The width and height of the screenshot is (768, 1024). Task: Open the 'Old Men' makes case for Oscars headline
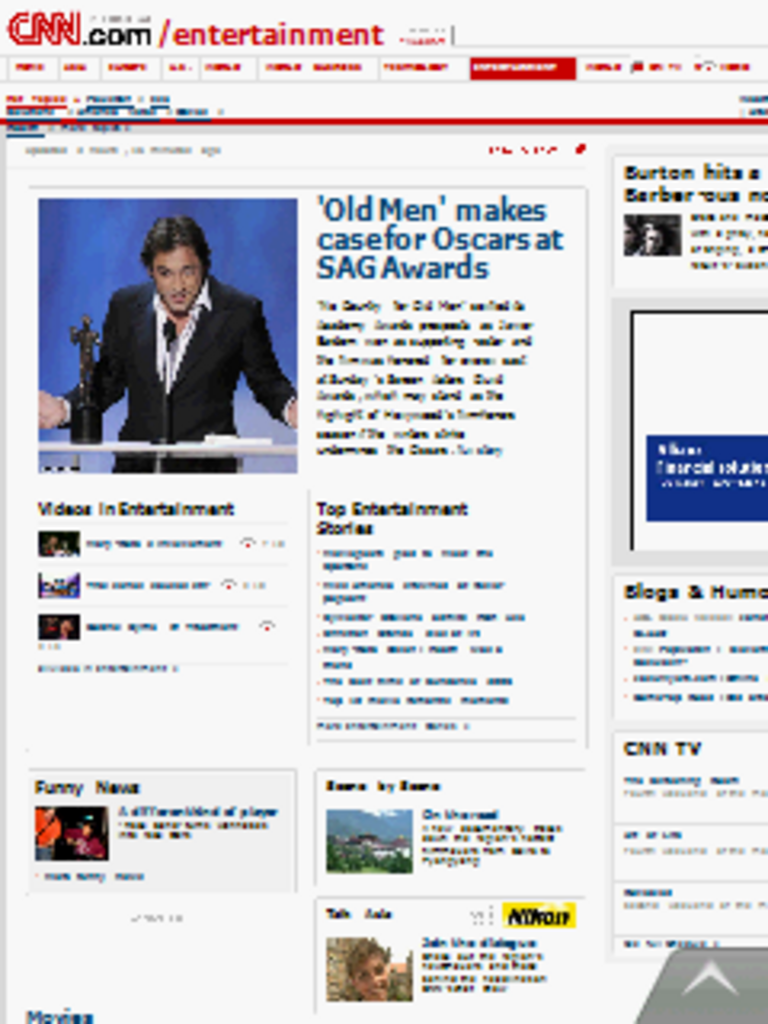tap(440, 239)
